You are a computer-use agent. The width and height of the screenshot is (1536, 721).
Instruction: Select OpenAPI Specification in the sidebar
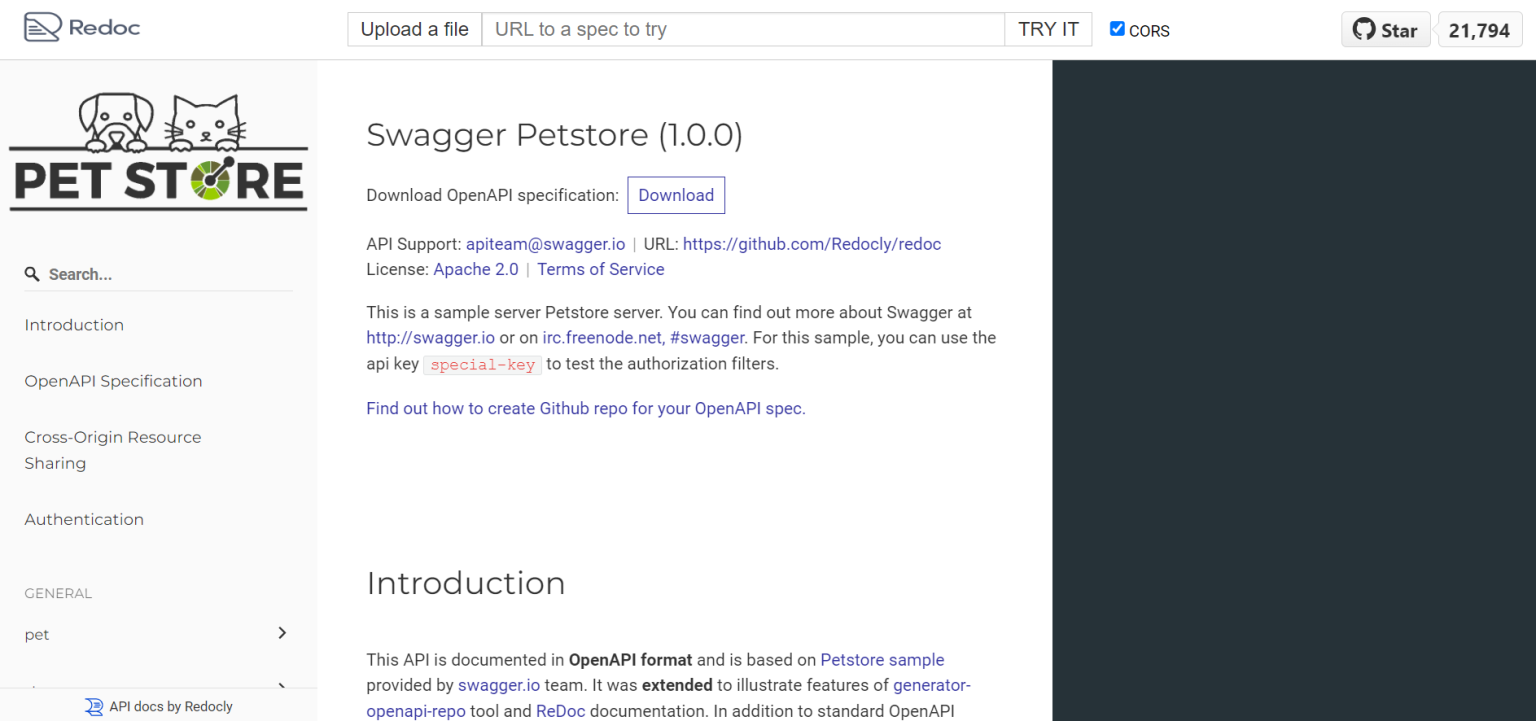pos(112,380)
